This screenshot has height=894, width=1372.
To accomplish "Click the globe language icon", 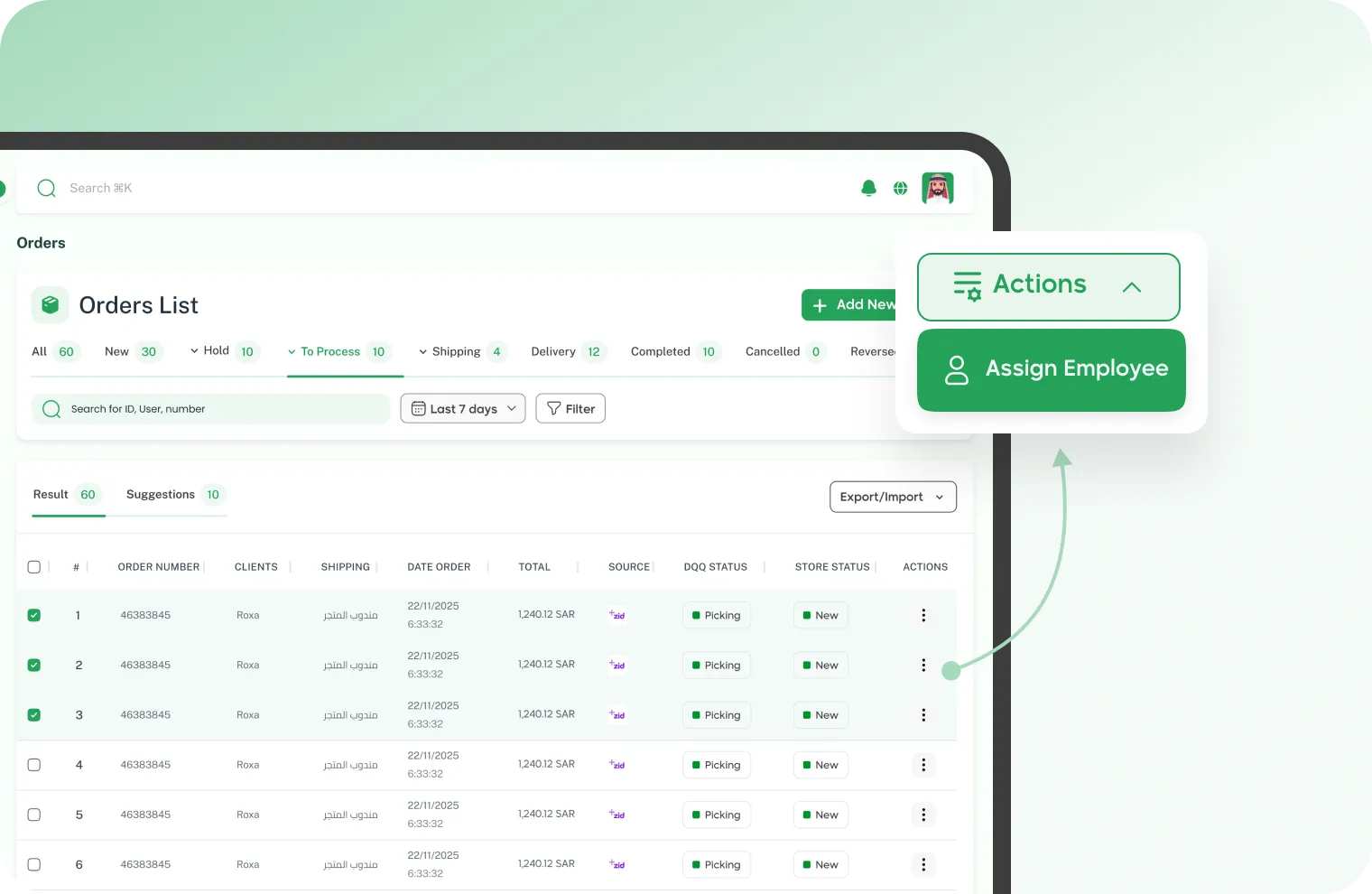I will [x=900, y=188].
